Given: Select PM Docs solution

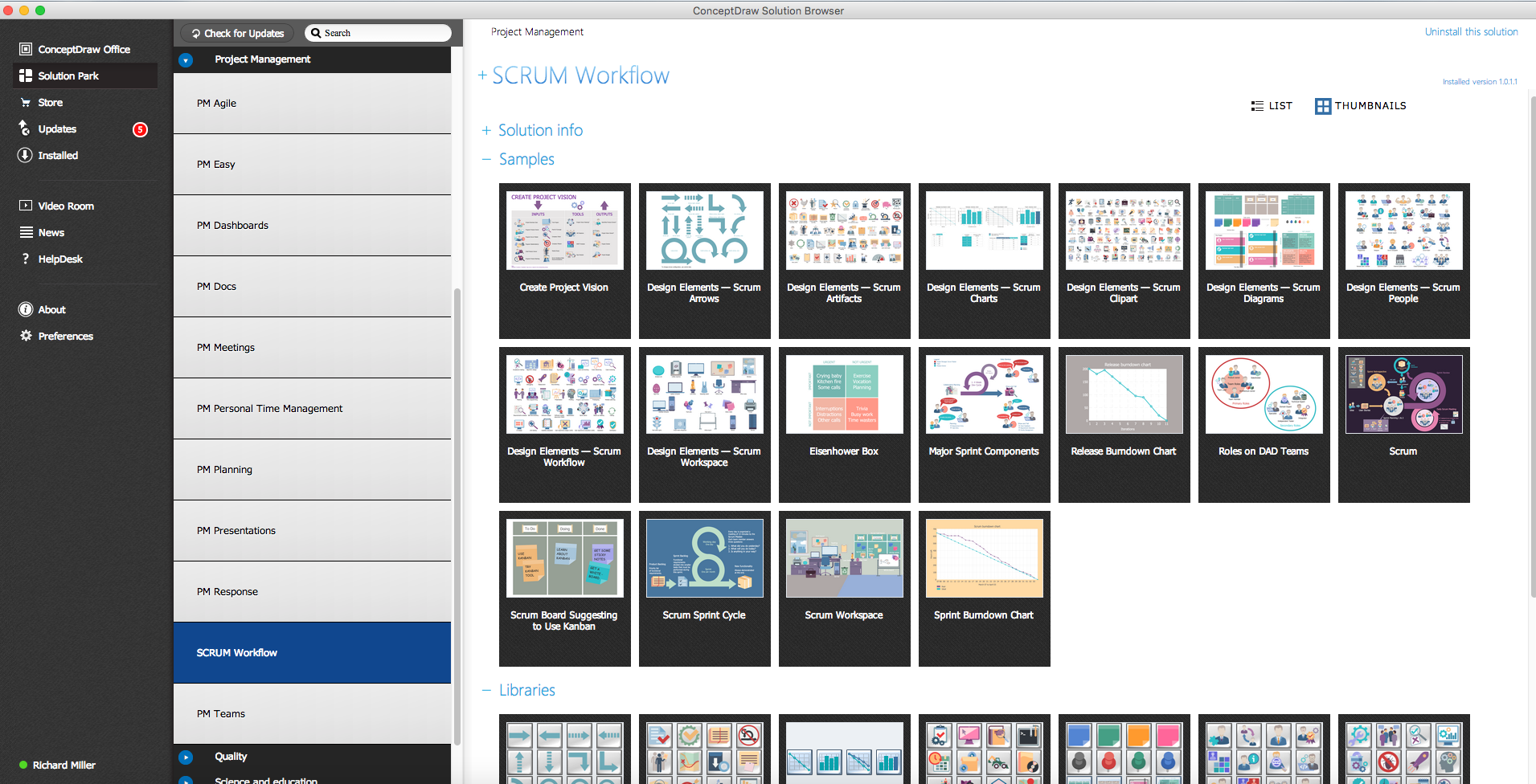Looking at the screenshot, I should 312,286.
